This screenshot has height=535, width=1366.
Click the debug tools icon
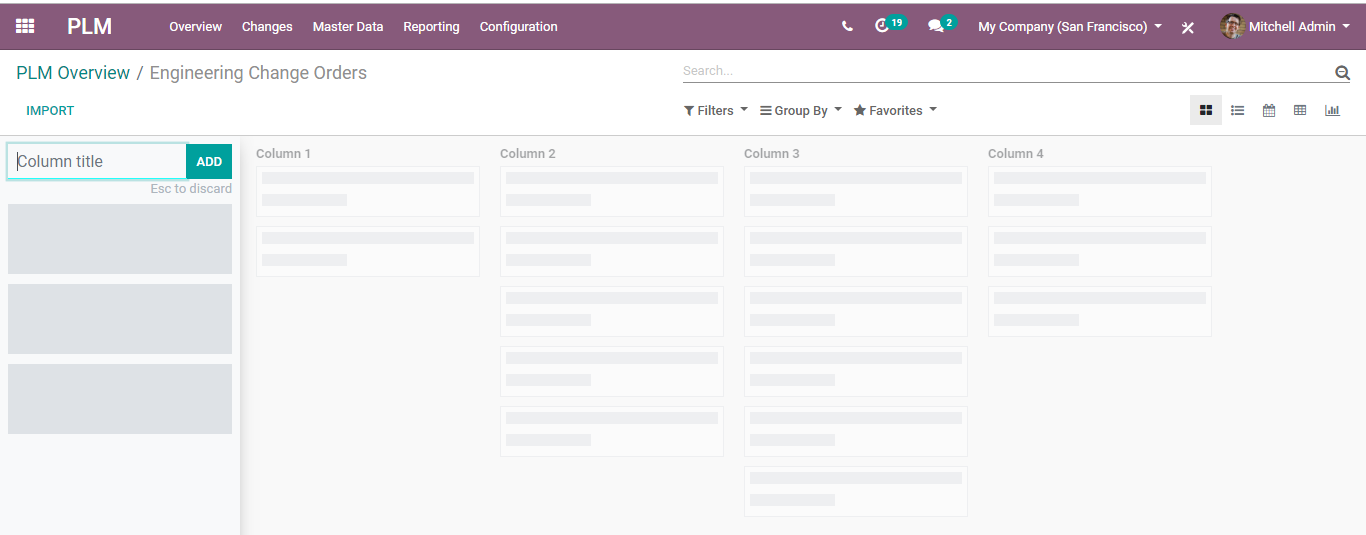click(1188, 27)
